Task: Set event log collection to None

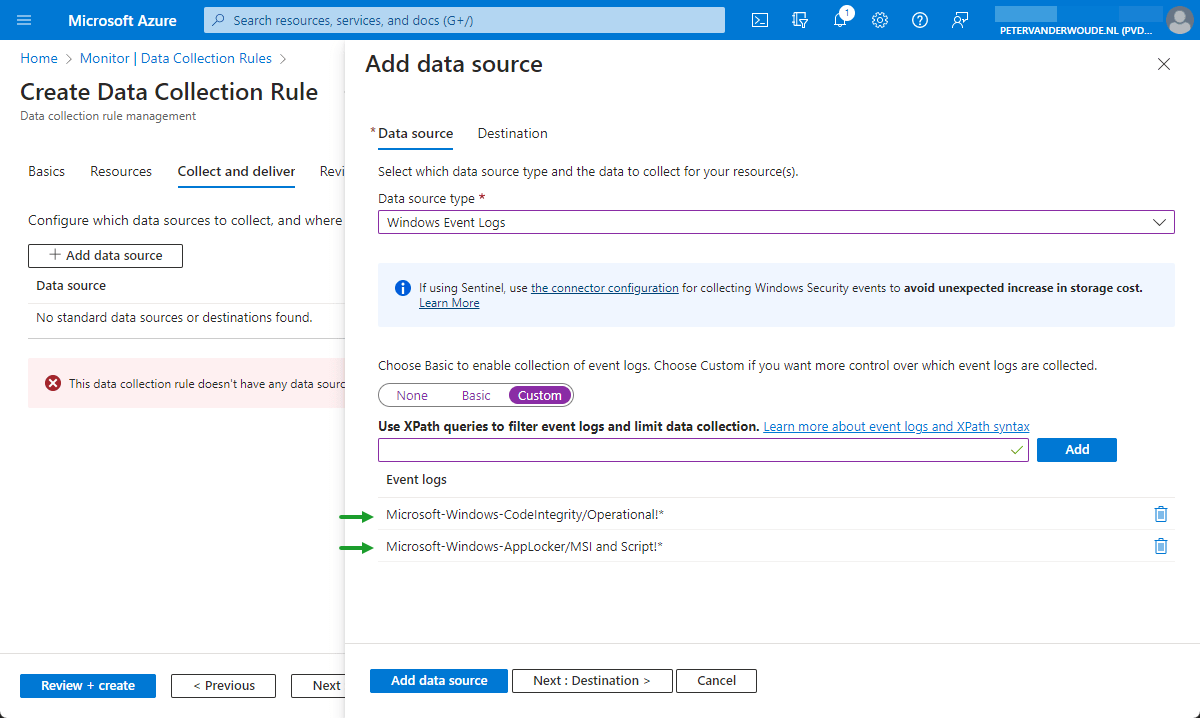Action: point(412,394)
